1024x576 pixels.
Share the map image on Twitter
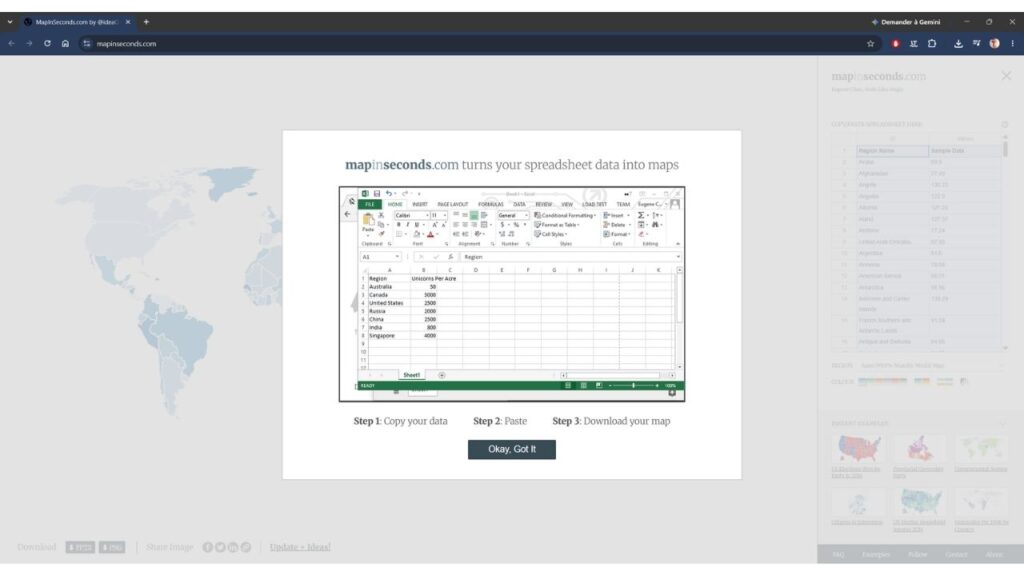[x=220, y=547]
